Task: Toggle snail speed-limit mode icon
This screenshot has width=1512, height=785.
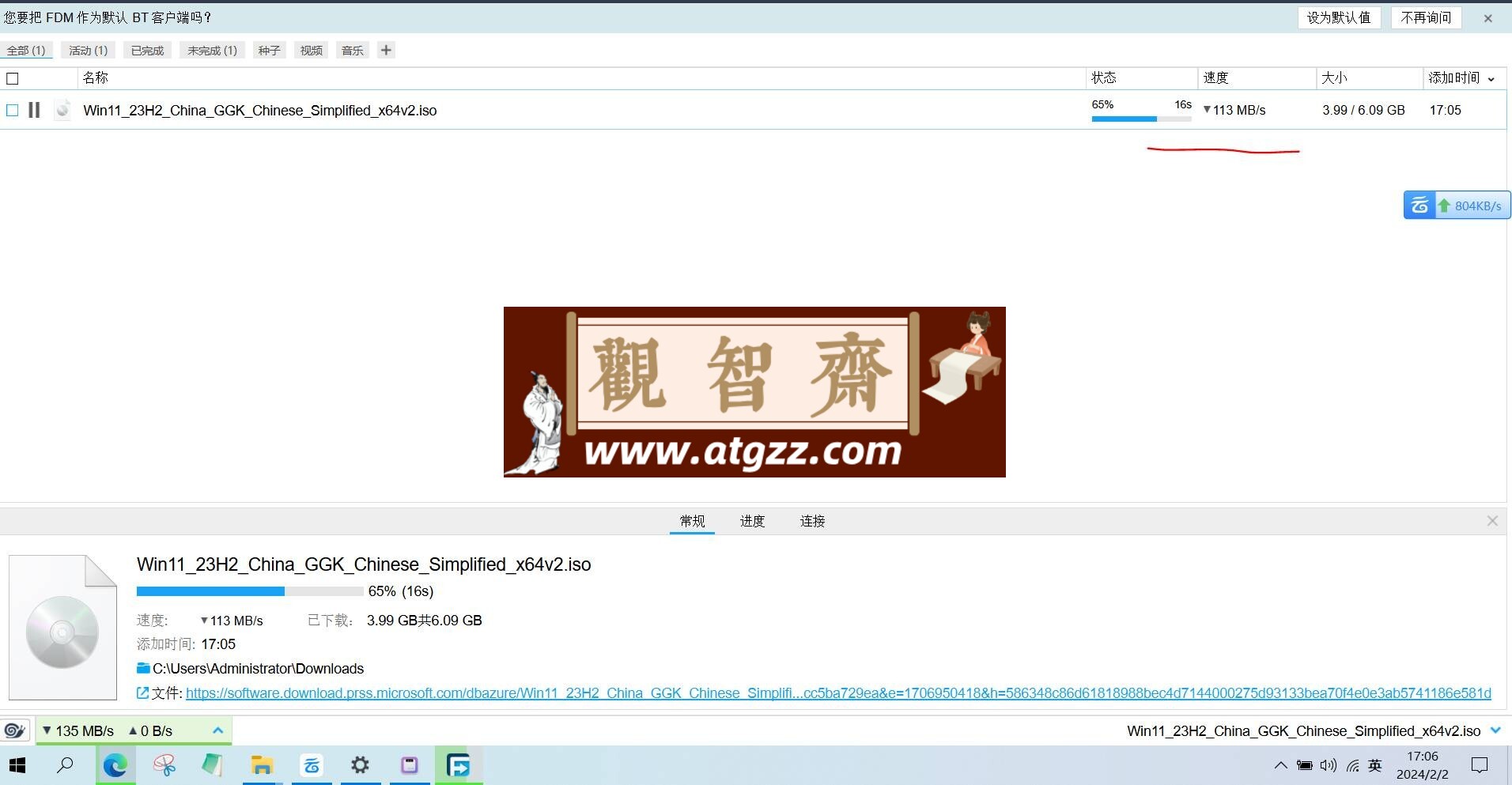Action: (15, 730)
